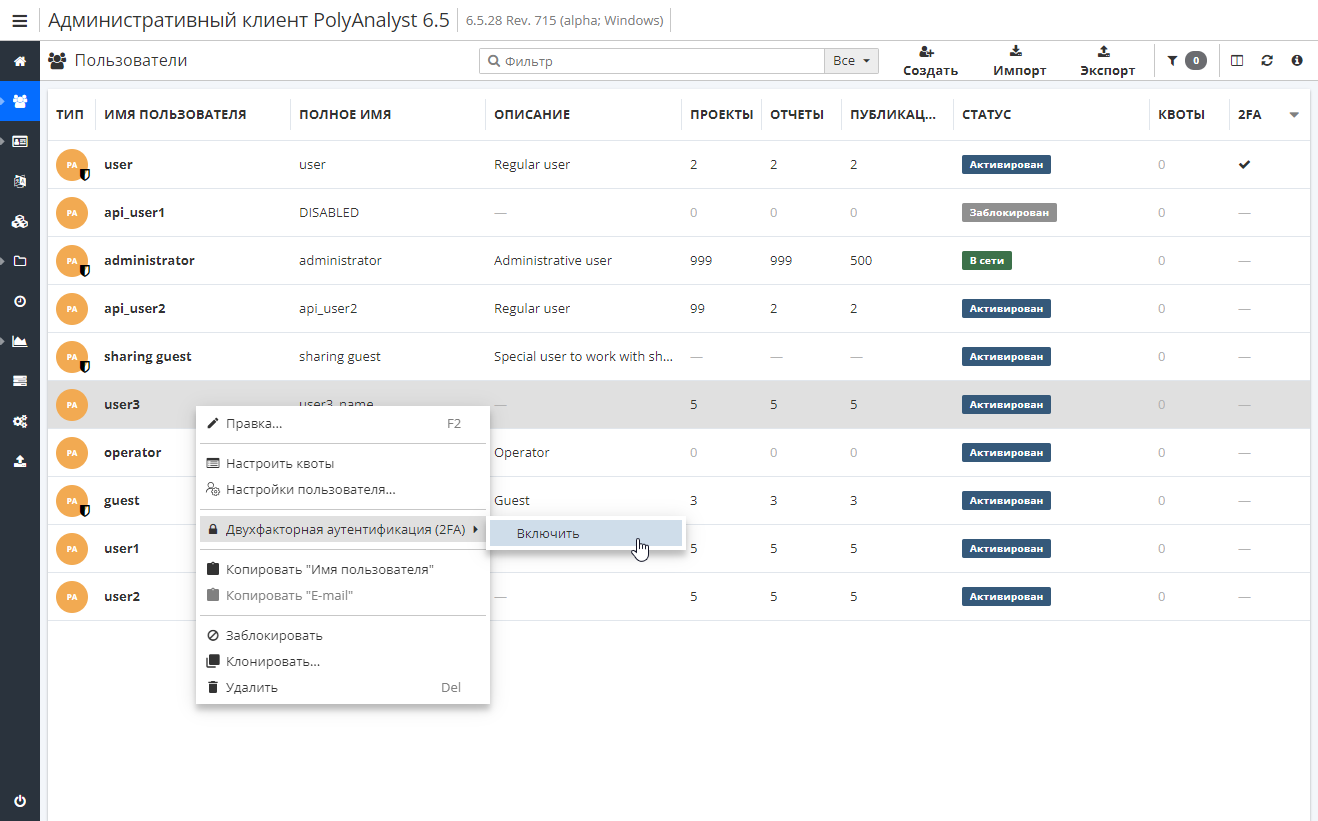Viewport: 1318px width, 821px height.
Task: Click the power logout icon
Action: (x=20, y=801)
